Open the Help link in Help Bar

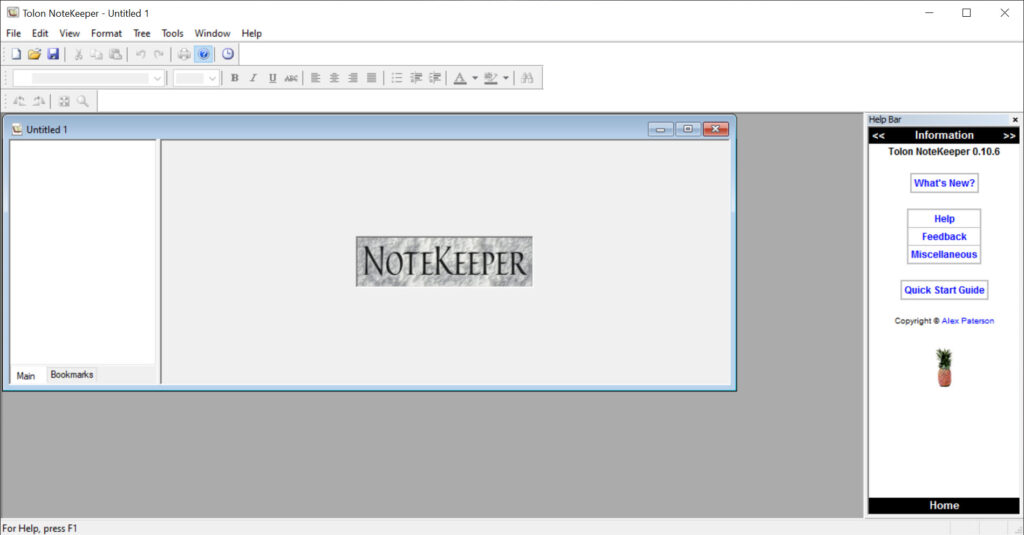[x=944, y=219]
